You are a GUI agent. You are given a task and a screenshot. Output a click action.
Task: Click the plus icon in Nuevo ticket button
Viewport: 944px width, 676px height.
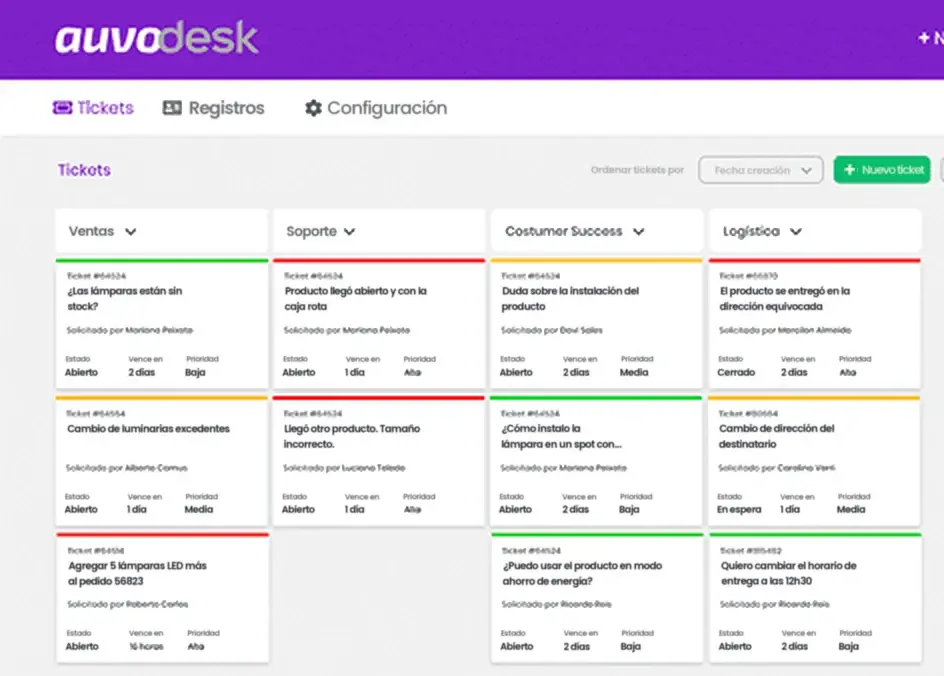(x=849, y=170)
